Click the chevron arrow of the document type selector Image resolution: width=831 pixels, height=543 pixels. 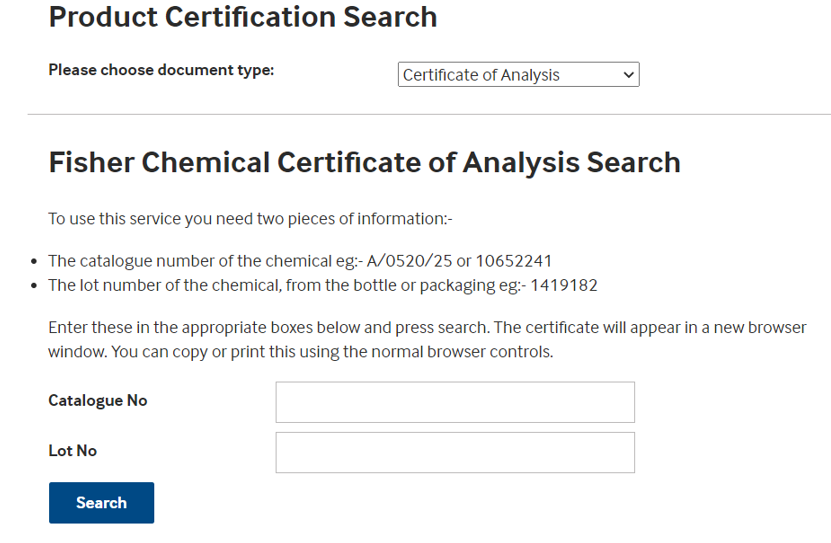click(x=628, y=75)
